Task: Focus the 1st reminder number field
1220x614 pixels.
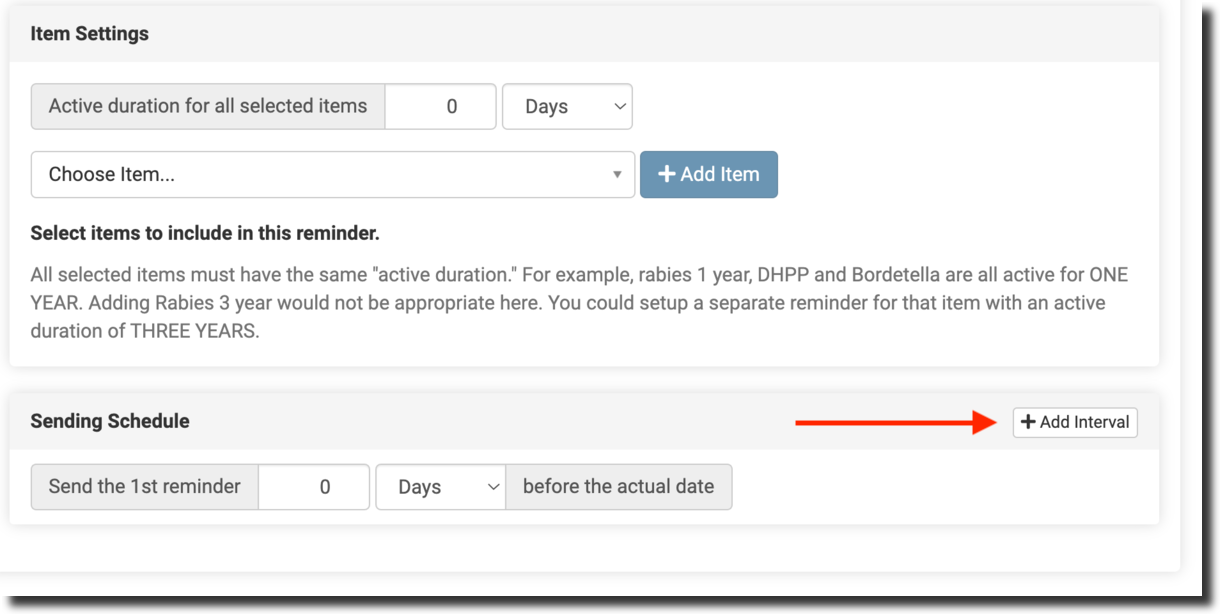Action: tap(314, 487)
